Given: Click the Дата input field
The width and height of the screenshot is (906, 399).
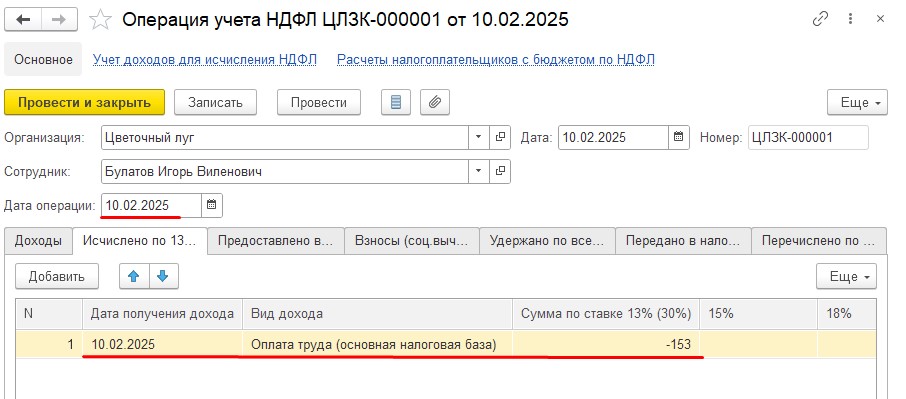Looking at the screenshot, I should 614,137.
